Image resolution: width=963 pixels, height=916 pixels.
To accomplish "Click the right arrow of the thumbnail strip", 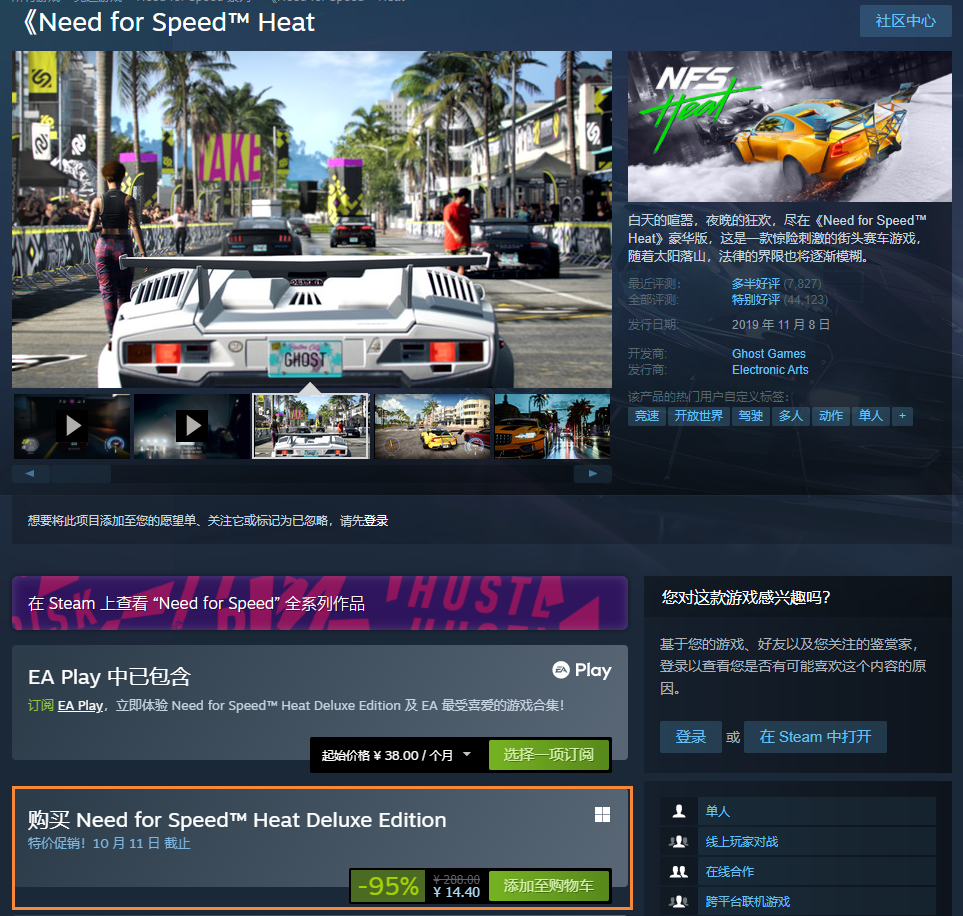I will pyautogui.click(x=593, y=474).
